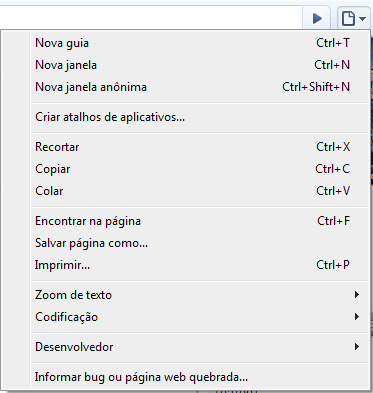
Task: Open a Nova guia
Action: (200, 43)
